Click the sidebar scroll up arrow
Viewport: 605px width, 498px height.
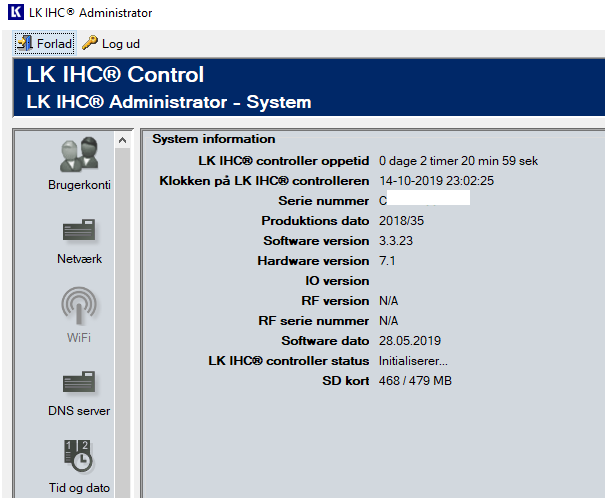(x=122, y=140)
